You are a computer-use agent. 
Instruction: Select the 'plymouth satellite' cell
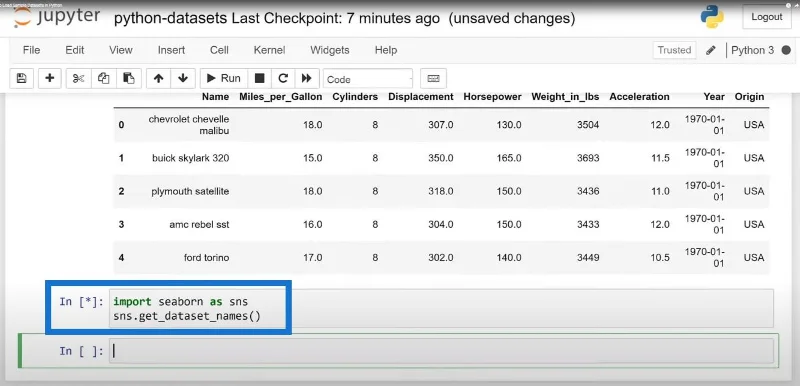190,191
